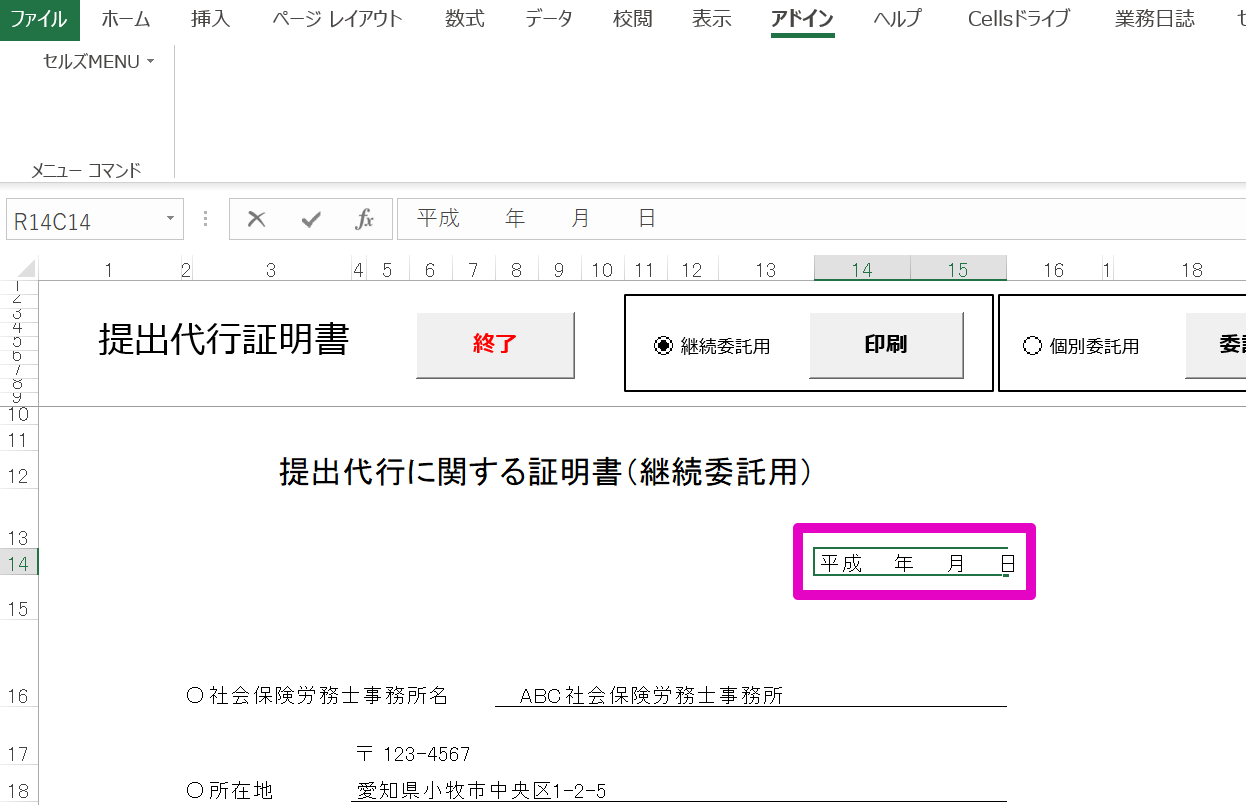Select the column 13 header
The height and width of the screenshot is (805, 1246).
pyautogui.click(x=766, y=269)
